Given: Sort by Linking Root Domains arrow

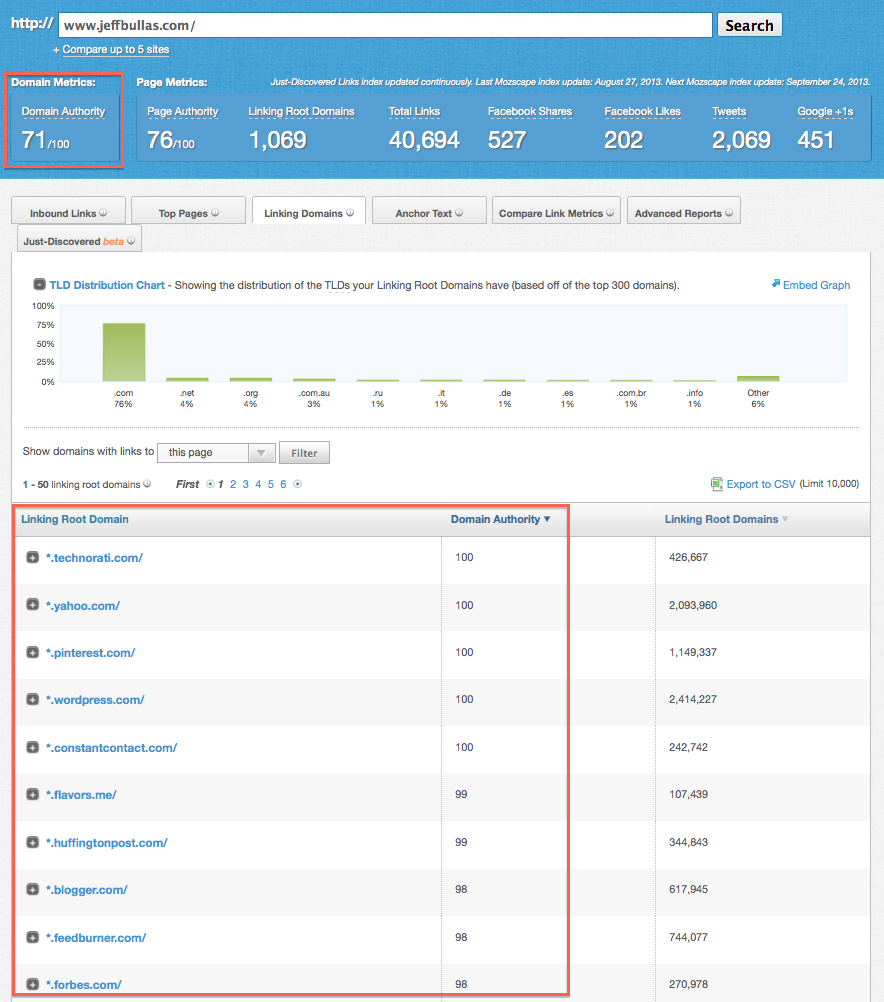Looking at the screenshot, I should pyautogui.click(x=785, y=519).
